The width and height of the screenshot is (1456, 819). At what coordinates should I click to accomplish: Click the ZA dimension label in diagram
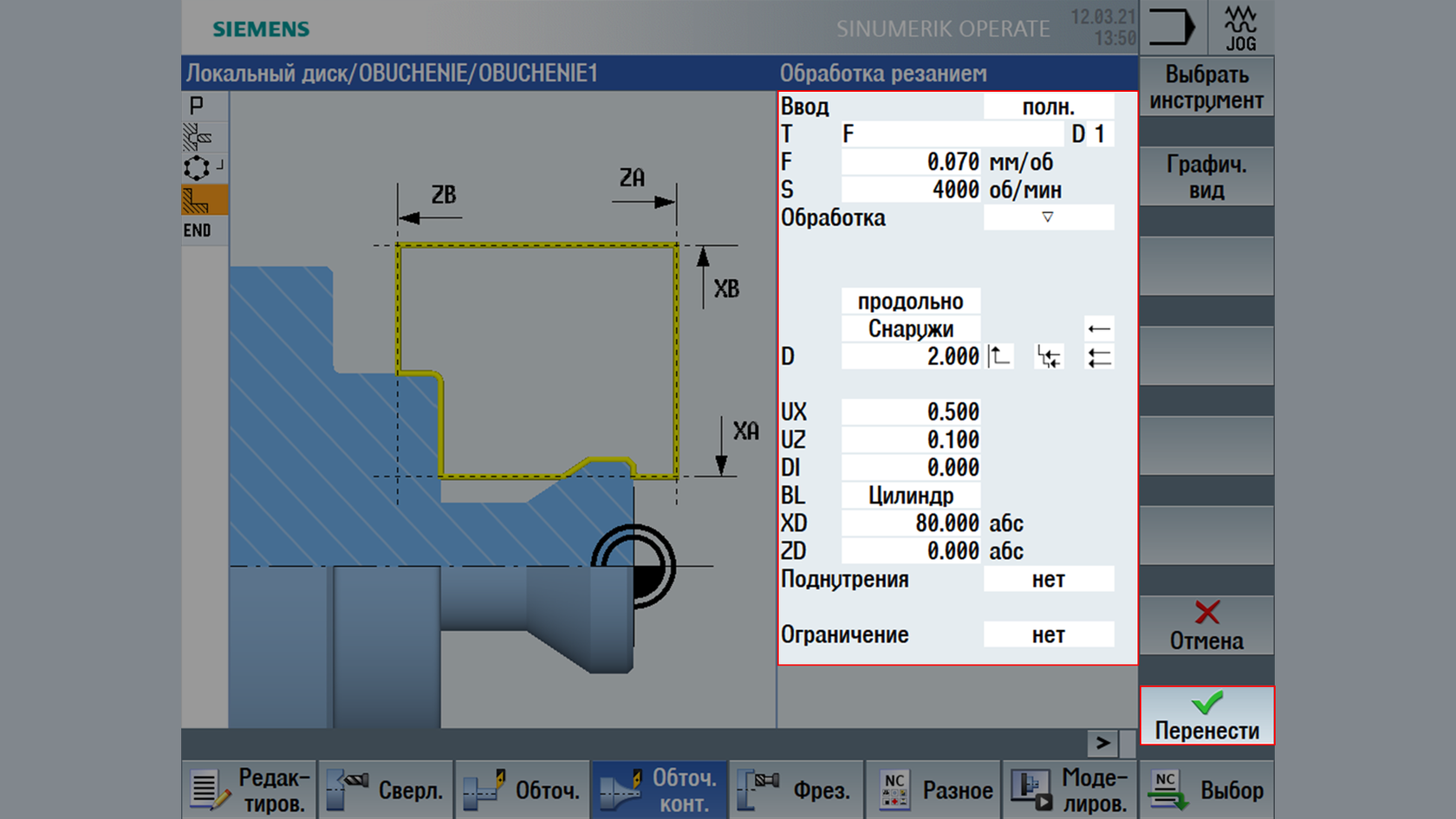[632, 179]
